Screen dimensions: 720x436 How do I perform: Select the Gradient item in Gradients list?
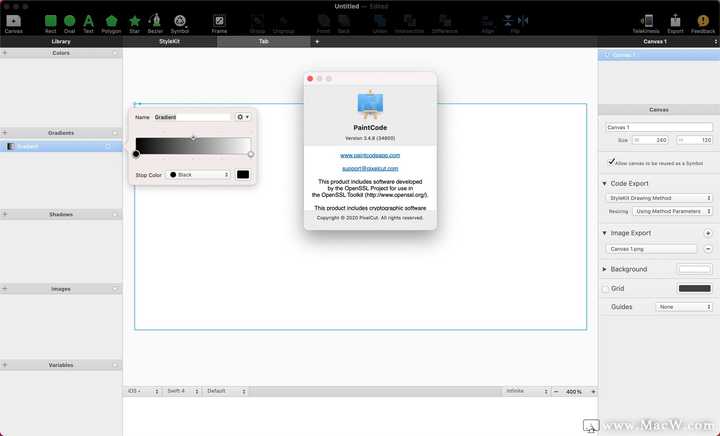61,146
